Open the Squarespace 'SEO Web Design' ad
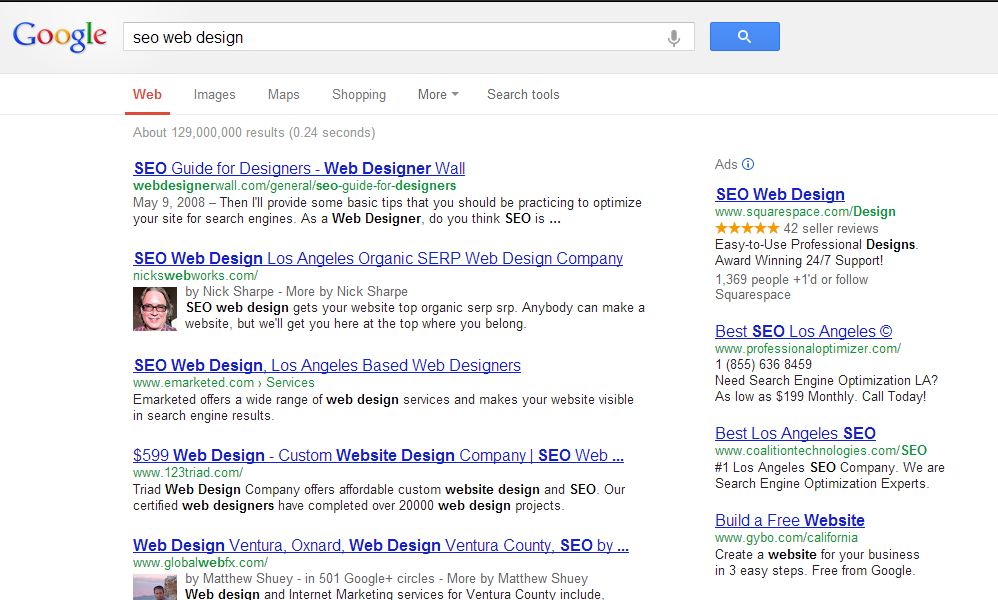 (780, 195)
